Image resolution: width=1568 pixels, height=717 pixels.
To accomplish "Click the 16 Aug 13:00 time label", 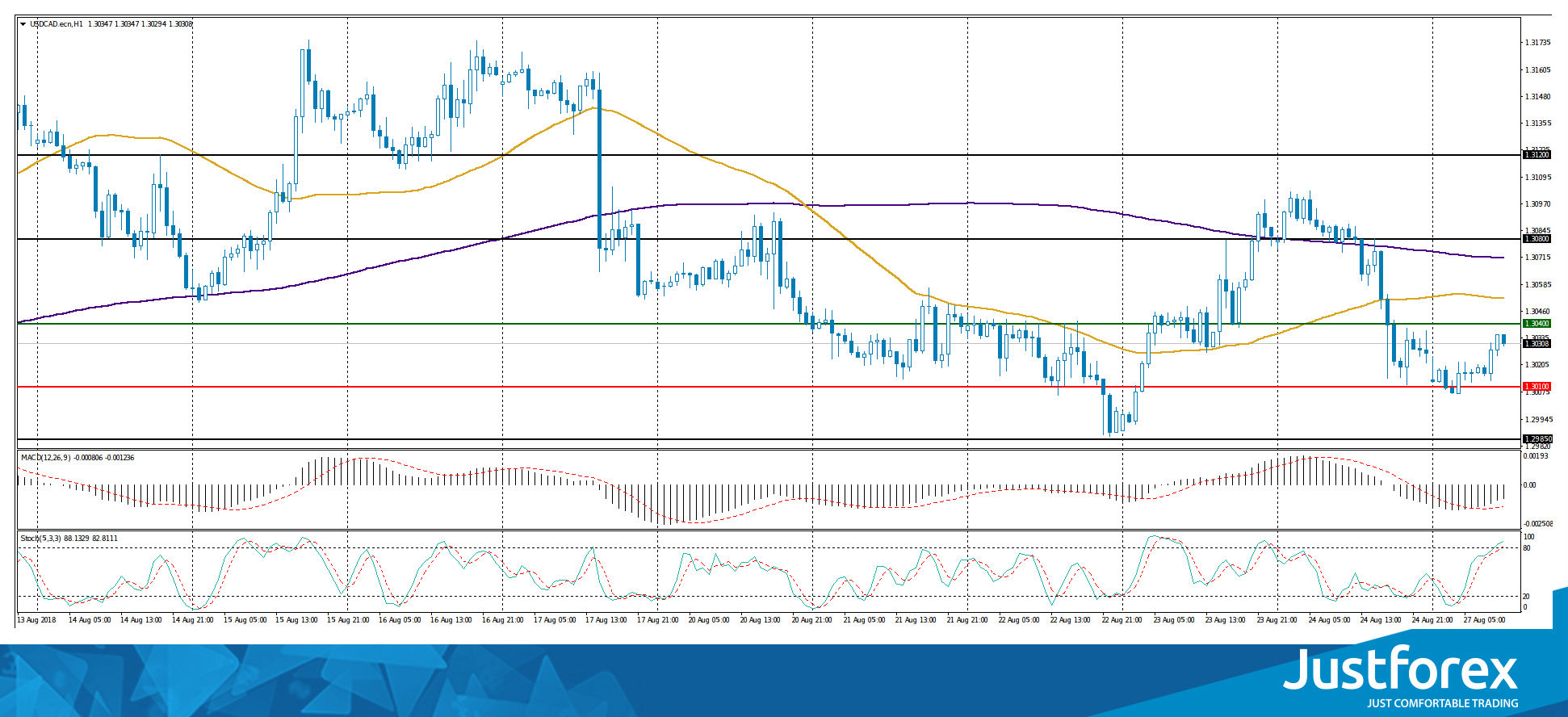I will tap(451, 620).
